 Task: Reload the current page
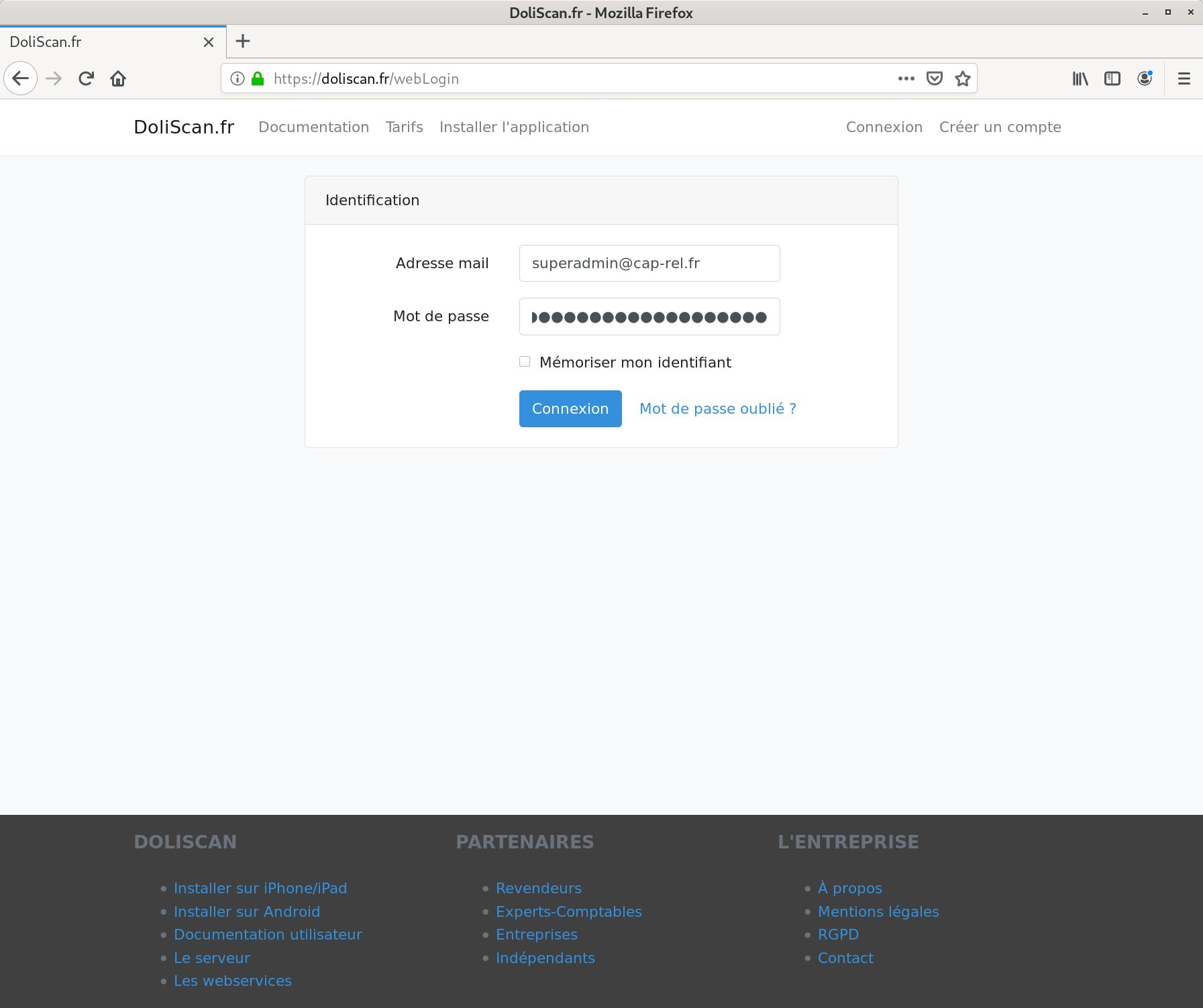tap(86, 78)
